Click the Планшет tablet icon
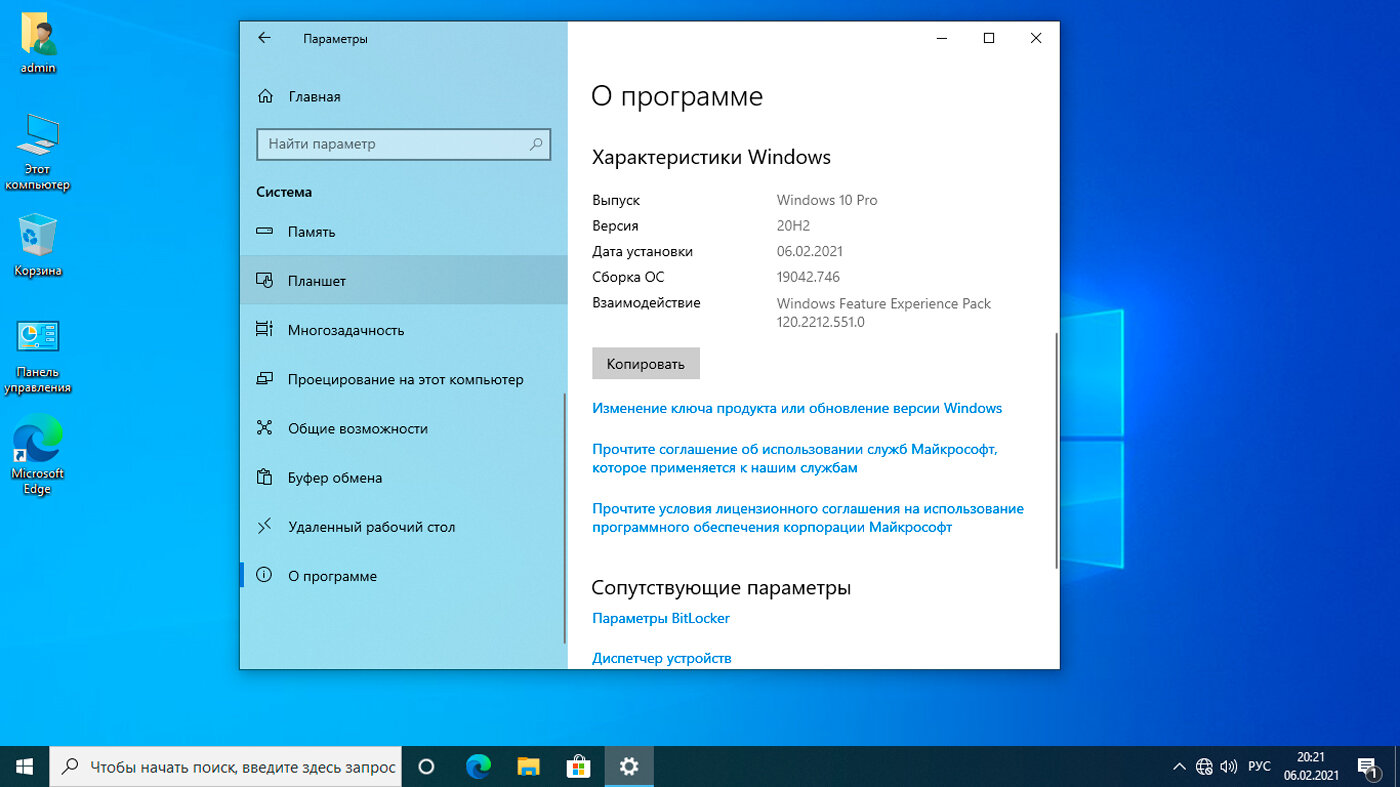 (x=264, y=281)
